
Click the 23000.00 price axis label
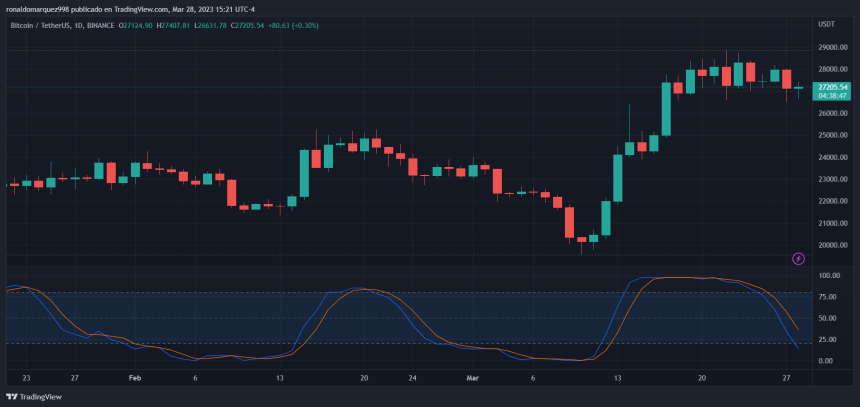[x=833, y=179]
